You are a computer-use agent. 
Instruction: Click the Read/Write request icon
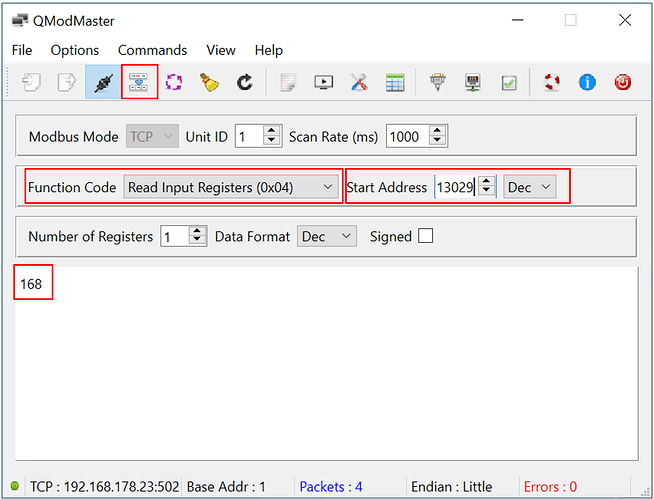coord(139,82)
